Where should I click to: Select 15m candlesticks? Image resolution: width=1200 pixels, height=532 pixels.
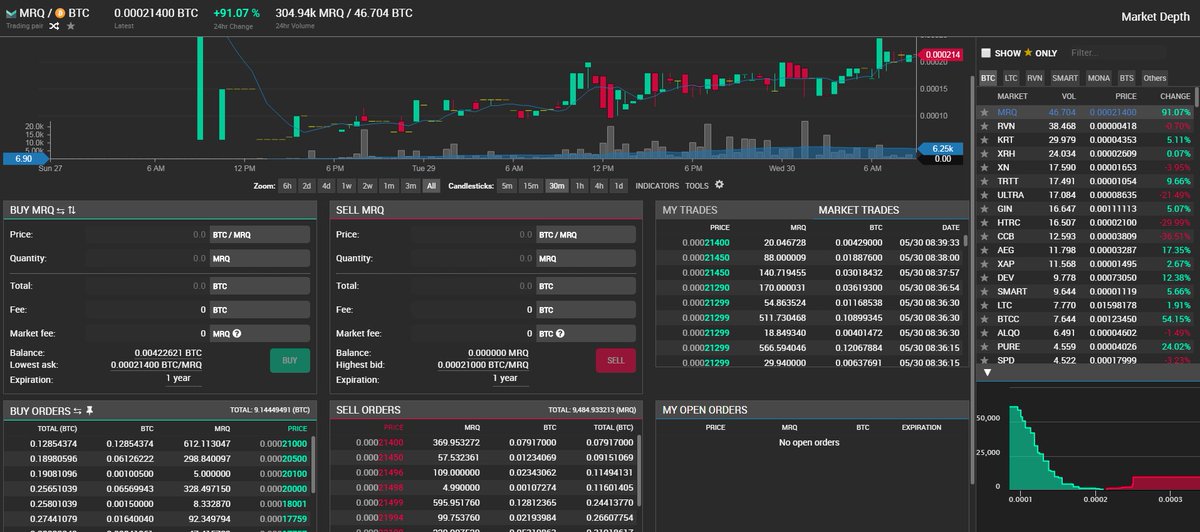531,185
